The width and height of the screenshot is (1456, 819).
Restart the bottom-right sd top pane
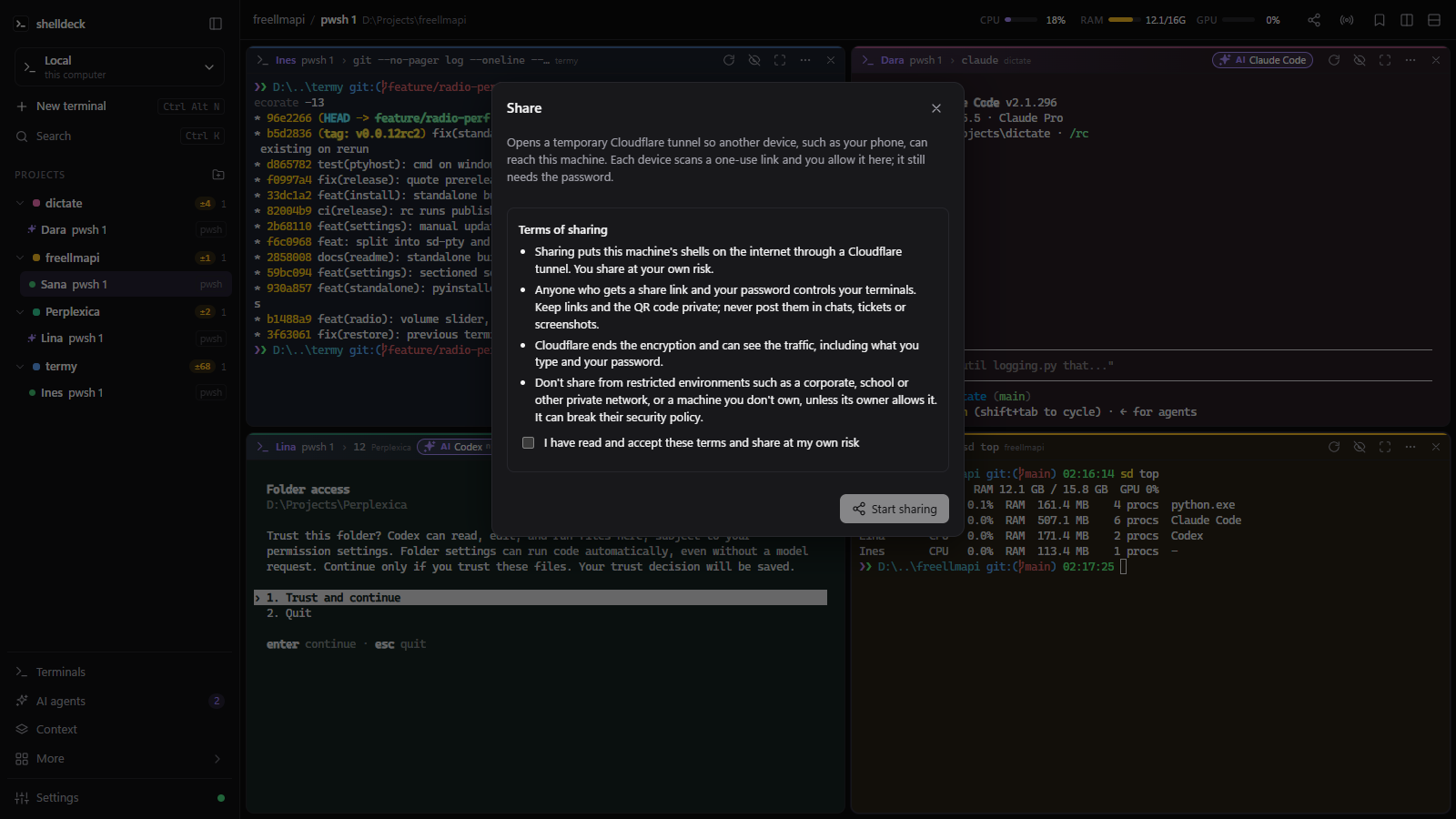tap(1334, 447)
